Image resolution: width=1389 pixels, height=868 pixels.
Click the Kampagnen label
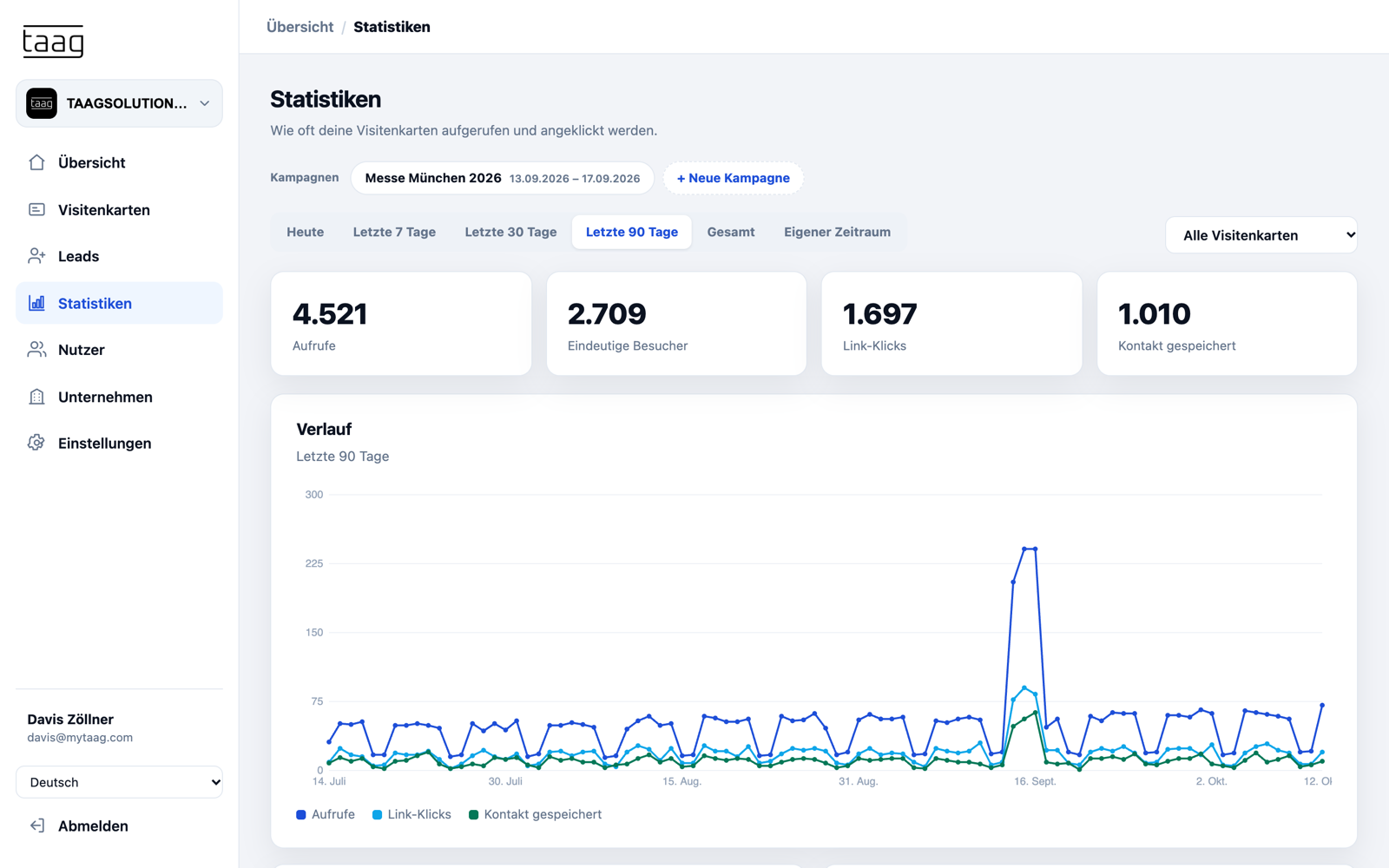(305, 177)
